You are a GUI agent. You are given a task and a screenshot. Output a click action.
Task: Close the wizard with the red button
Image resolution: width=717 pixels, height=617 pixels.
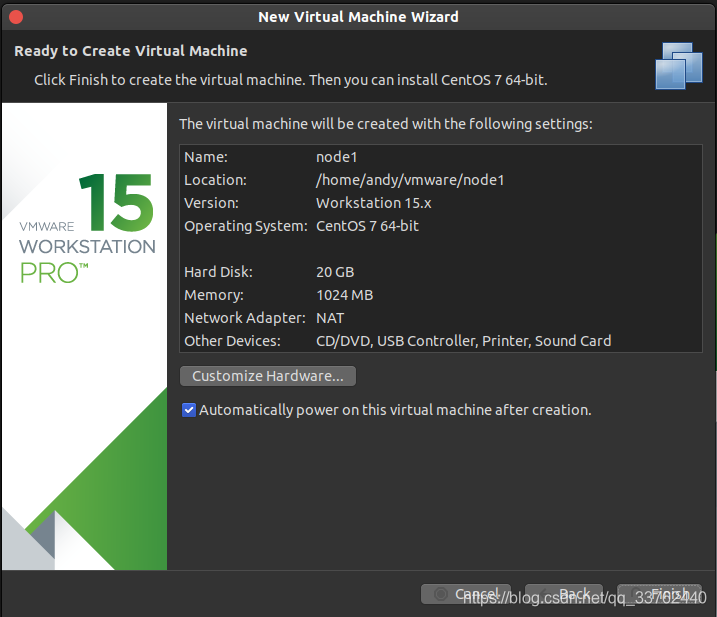click(16, 17)
